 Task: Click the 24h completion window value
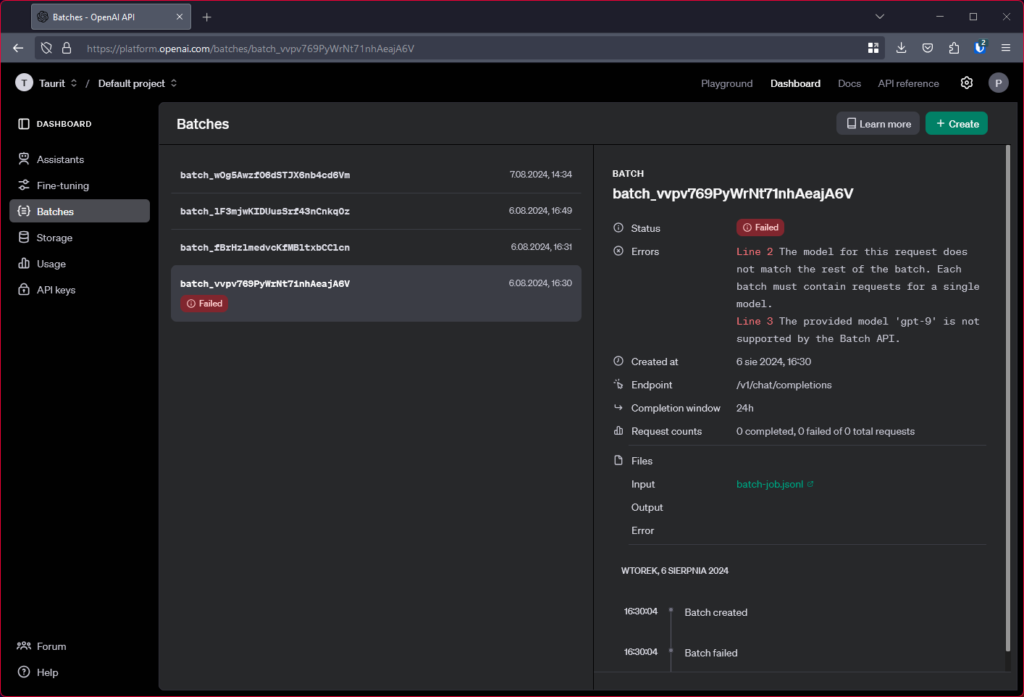[744, 408]
